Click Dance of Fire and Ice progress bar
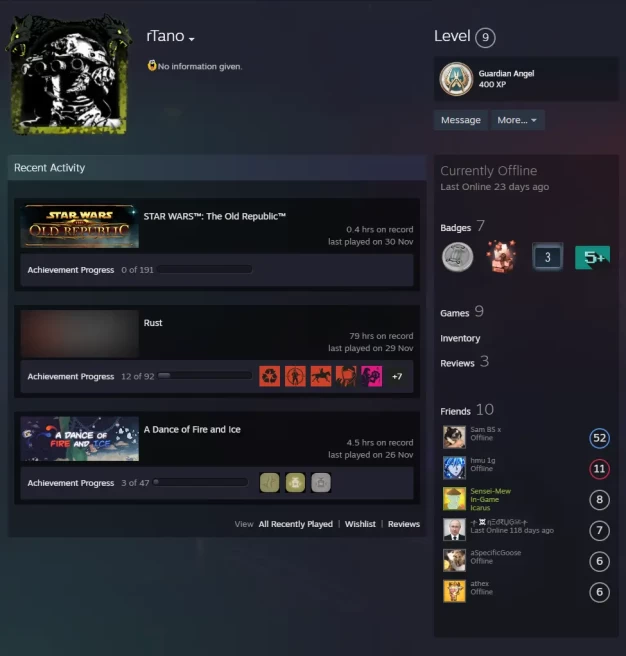This screenshot has width=626, height=656. coord(200,482)
